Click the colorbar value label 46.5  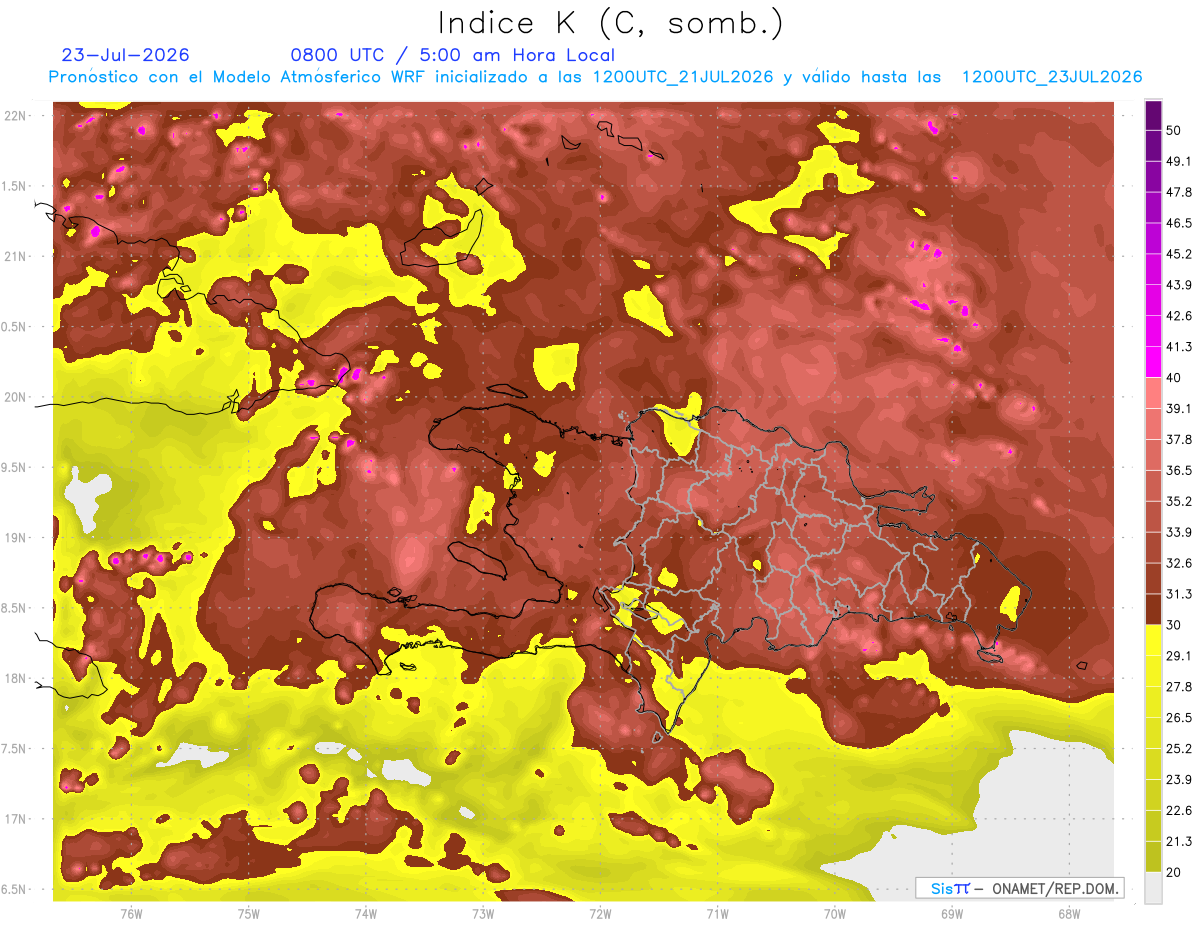(1179, 223)
